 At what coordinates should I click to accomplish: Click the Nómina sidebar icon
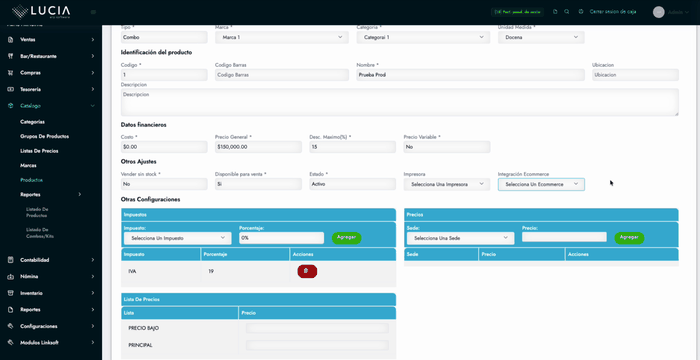tap(11, 276)
